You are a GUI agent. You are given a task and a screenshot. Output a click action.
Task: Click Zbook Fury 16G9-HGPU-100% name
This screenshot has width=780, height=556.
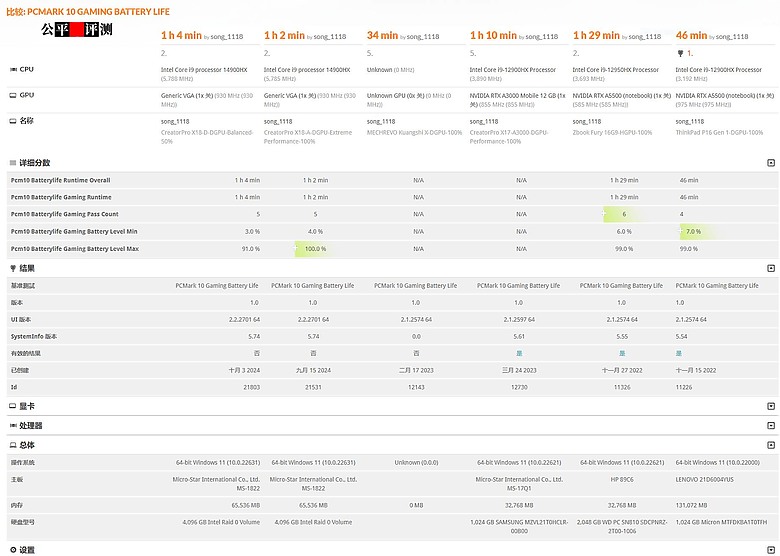pyautogui.click(x=612, y=133)
